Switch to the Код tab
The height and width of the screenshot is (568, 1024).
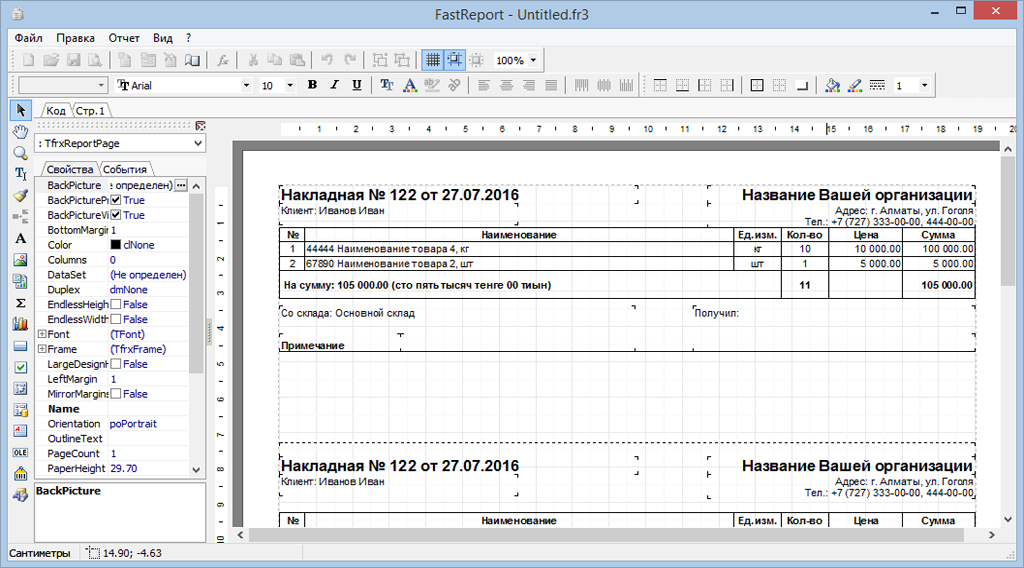[56, 111]
